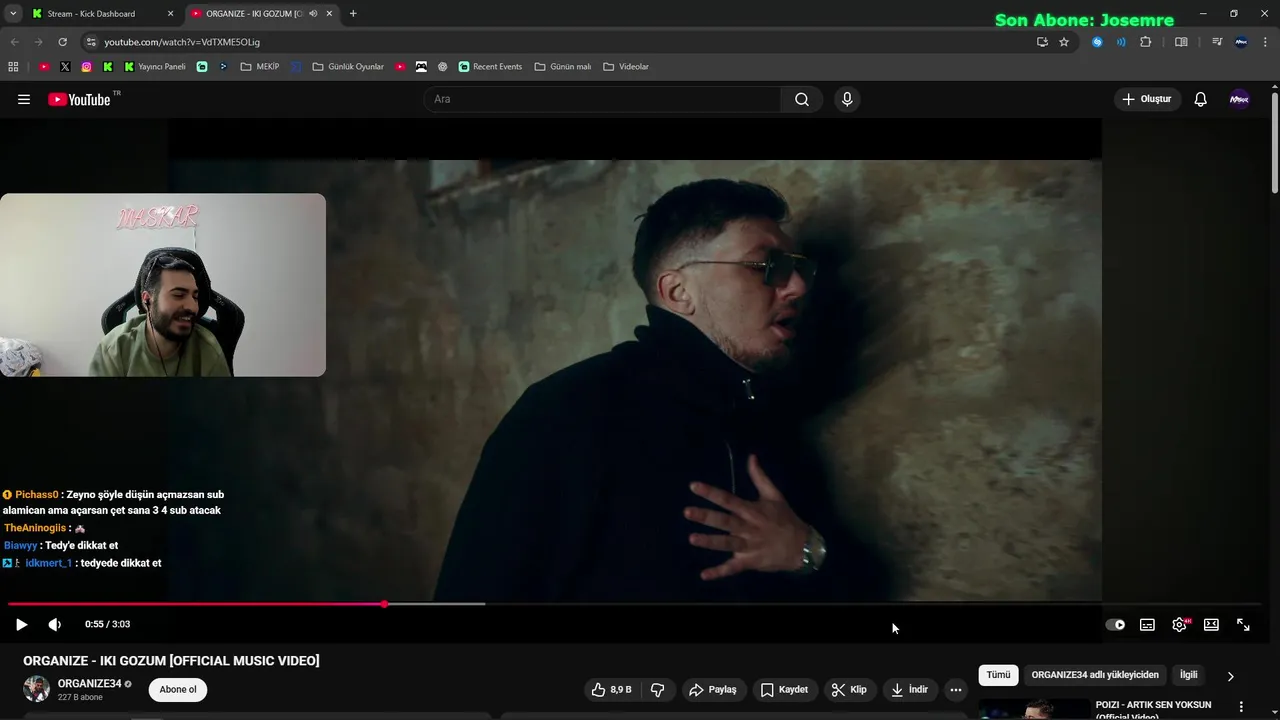This screenshot has width=1280, height=720.
Task: Open the Videolar bookmark folder
Action: (626, 67)
